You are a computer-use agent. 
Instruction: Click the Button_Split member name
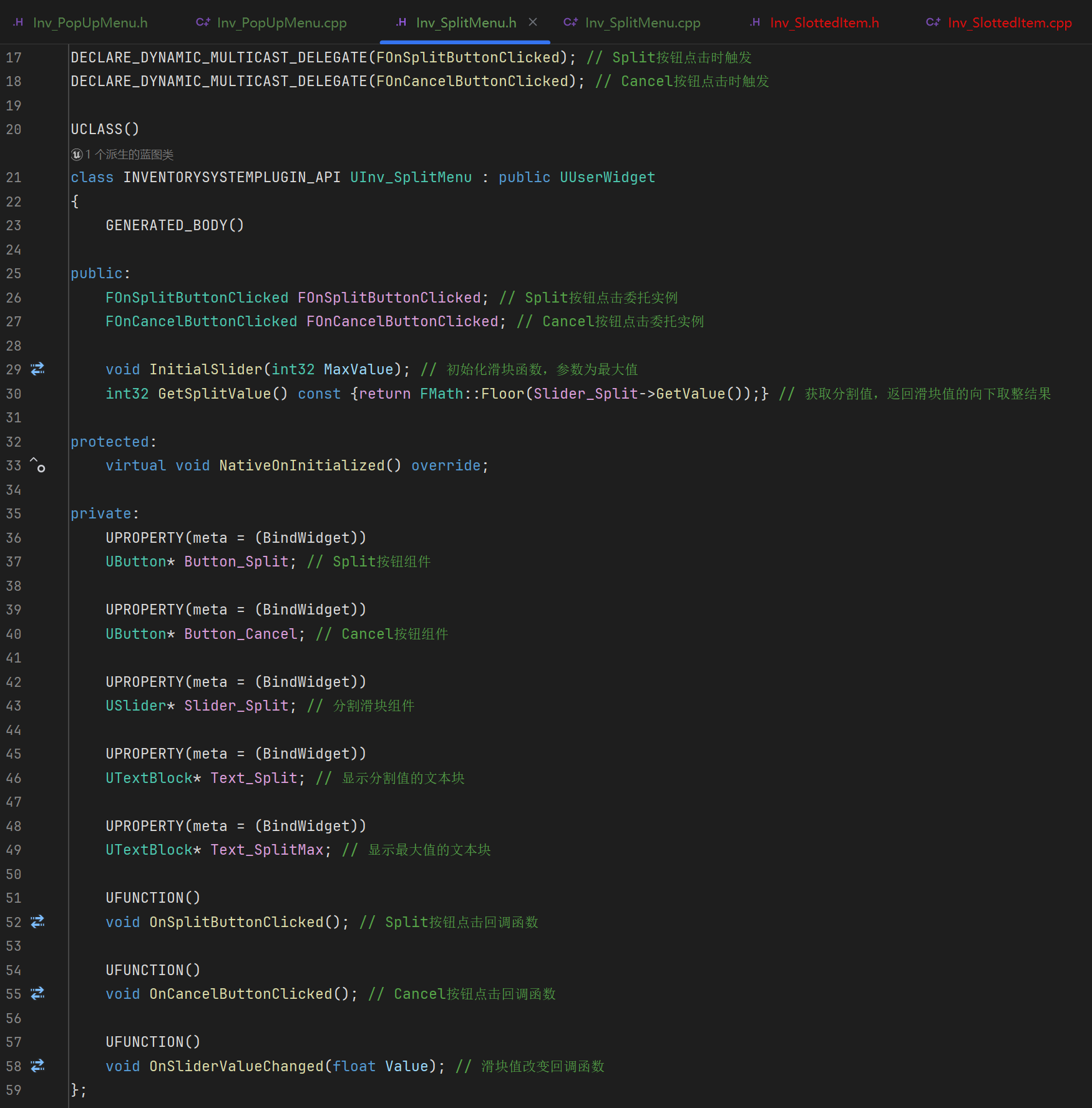(x=236, y=561)
